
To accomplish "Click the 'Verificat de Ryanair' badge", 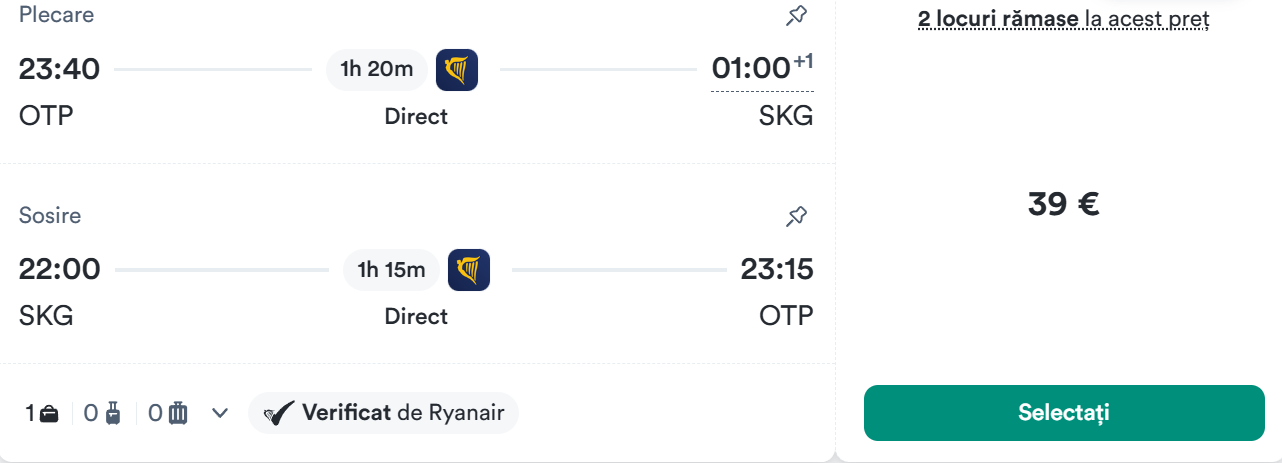I will tap(384, 413).
